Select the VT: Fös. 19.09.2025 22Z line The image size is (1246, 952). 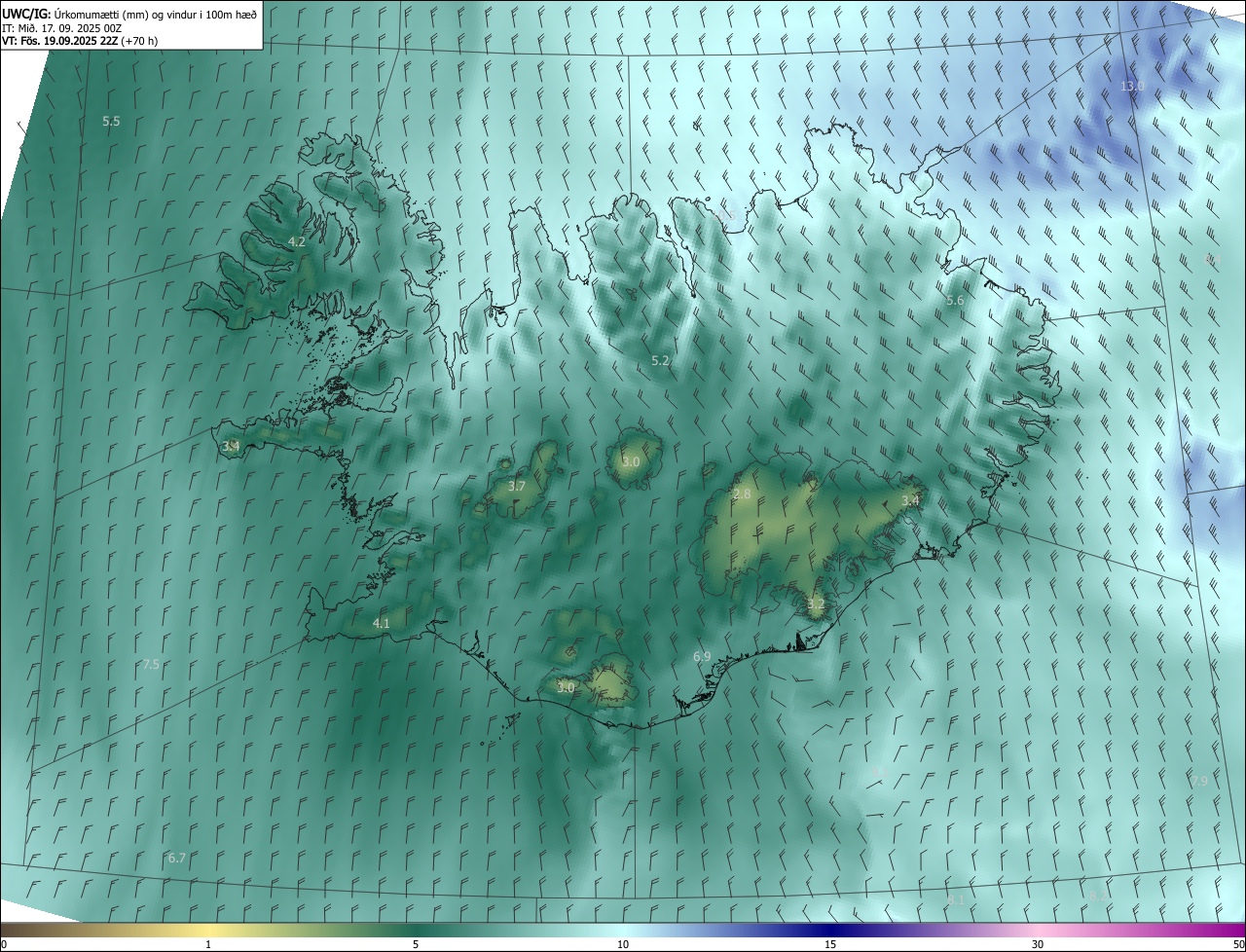point(80,41)
